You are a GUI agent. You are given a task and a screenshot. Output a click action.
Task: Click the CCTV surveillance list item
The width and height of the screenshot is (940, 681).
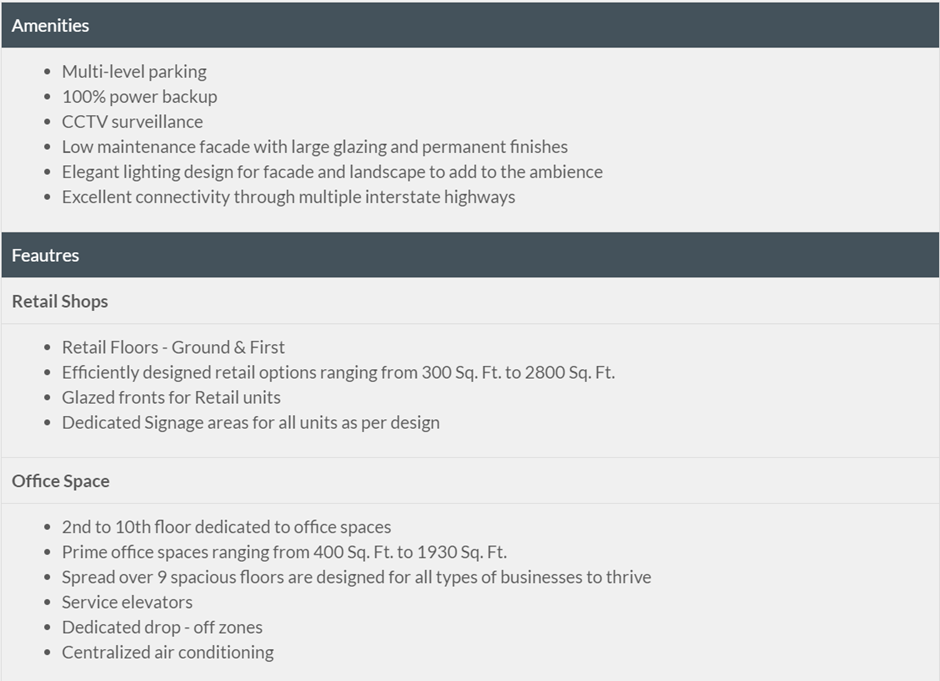point(132,122)
